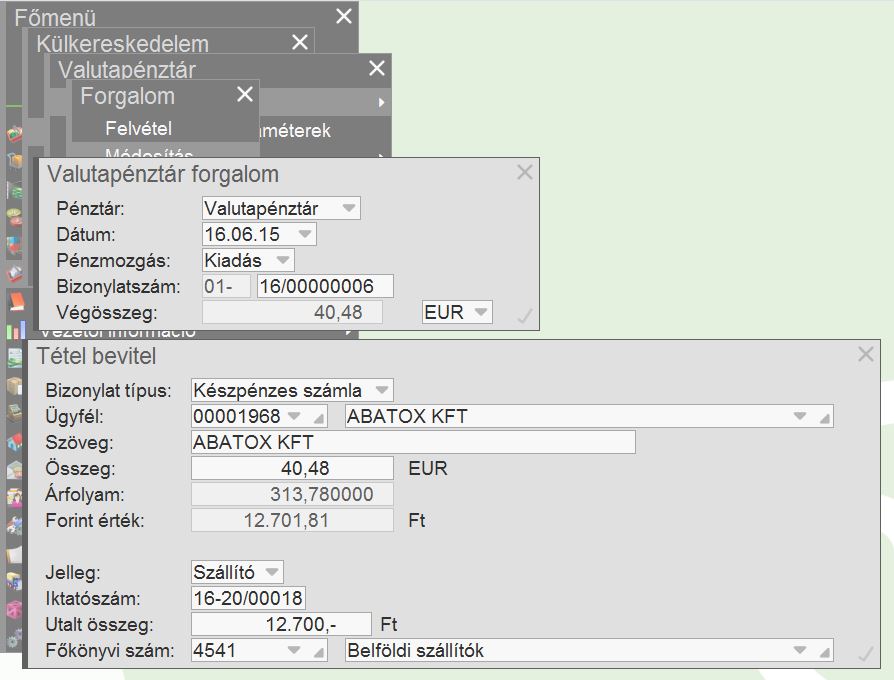Image resolution: width=894 pixels, height=680 pixels.
Task: Click the Árfolyam field 313,780000
Action: 292,494
